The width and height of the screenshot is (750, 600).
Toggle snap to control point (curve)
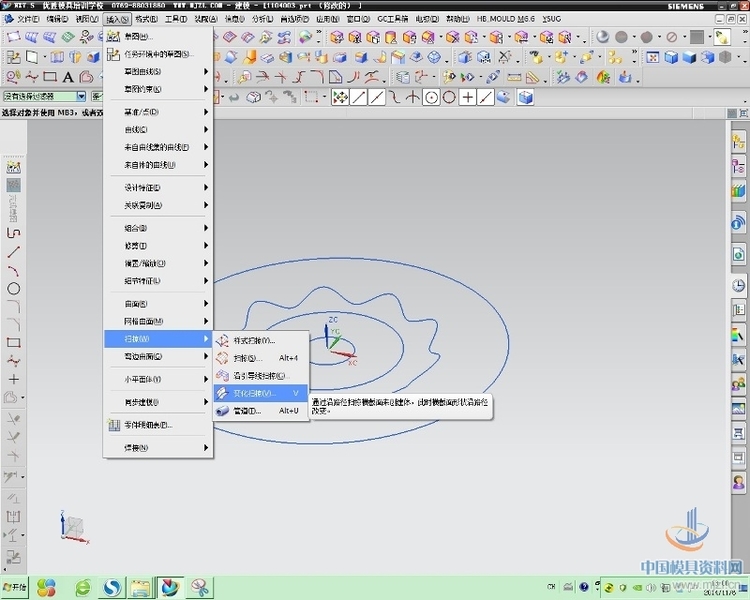point(394,98)
